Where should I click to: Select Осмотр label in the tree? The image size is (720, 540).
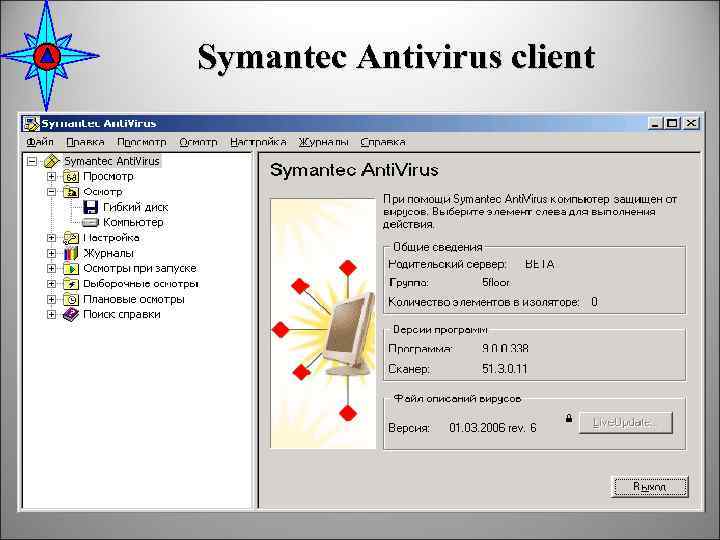click(103, 192)
